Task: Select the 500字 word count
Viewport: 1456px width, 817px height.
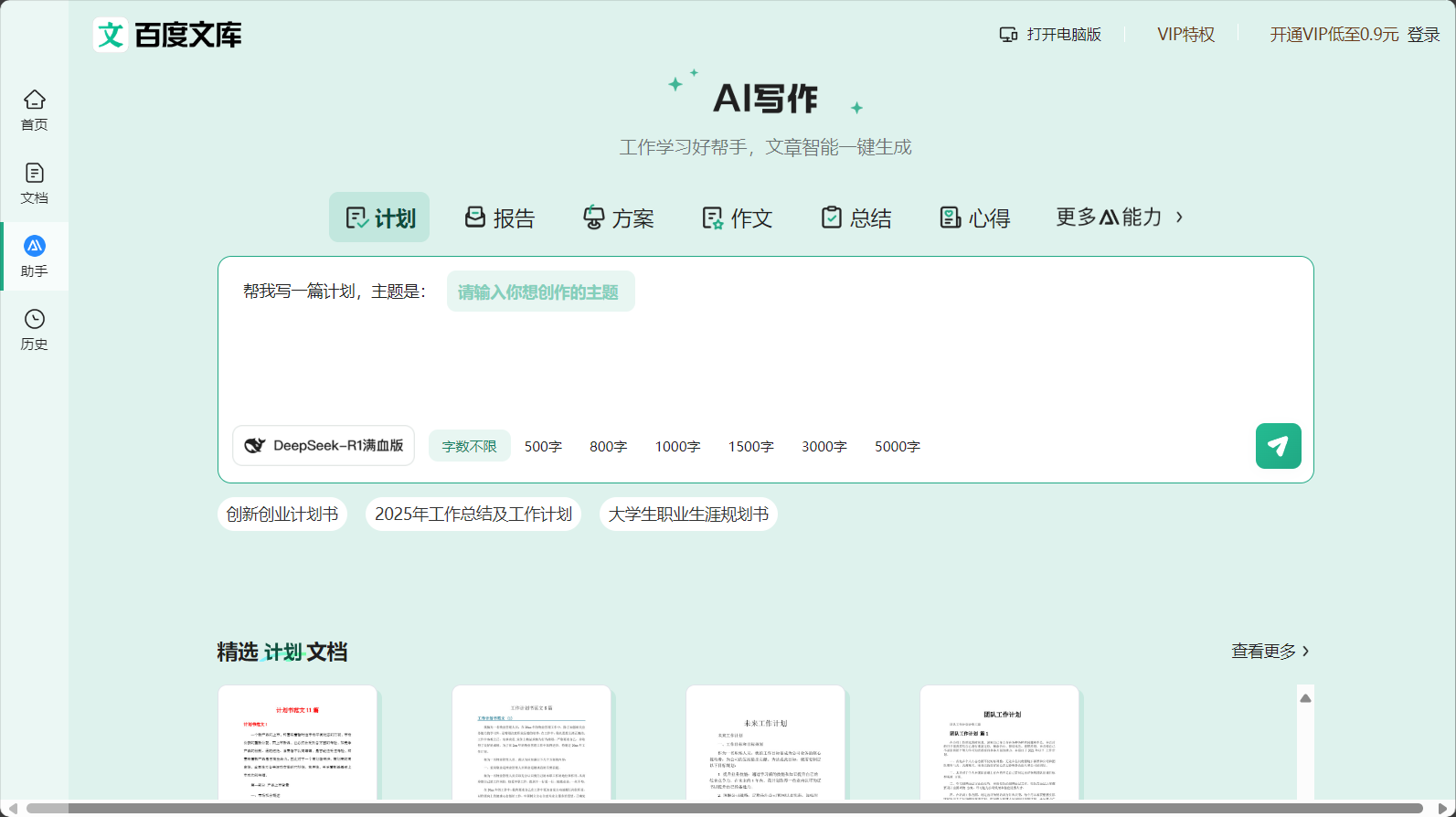Action: pyautogui.click(x=543, y=446)
